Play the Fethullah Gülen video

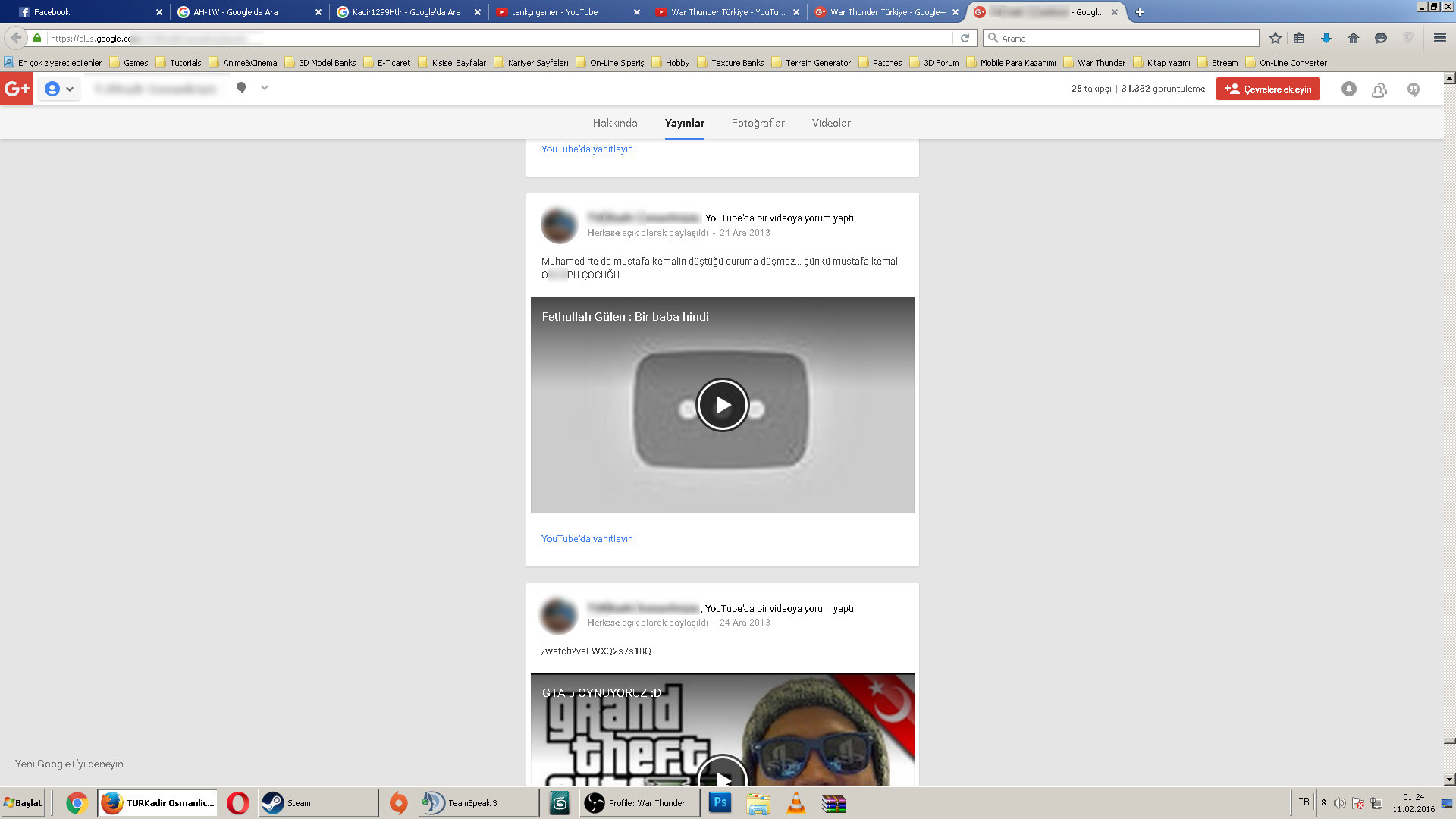click(x=722, y=405)
